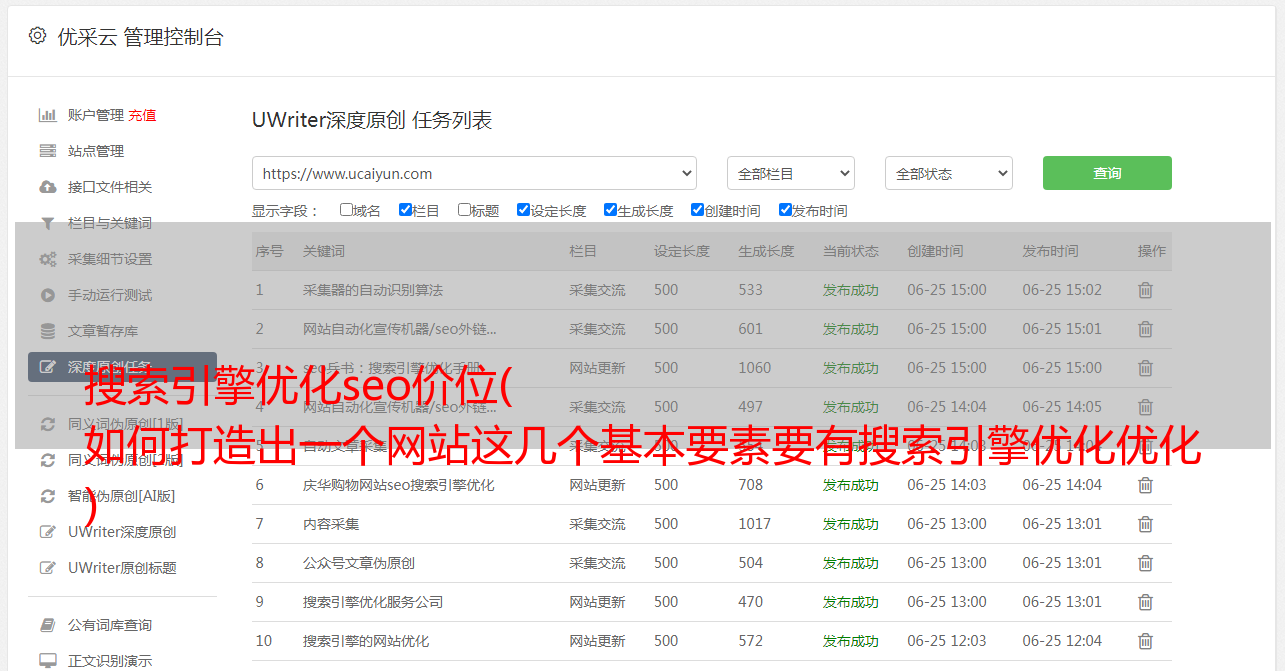
Task: Open the 全部栏目 dropdown
Action: click(790, 173)
